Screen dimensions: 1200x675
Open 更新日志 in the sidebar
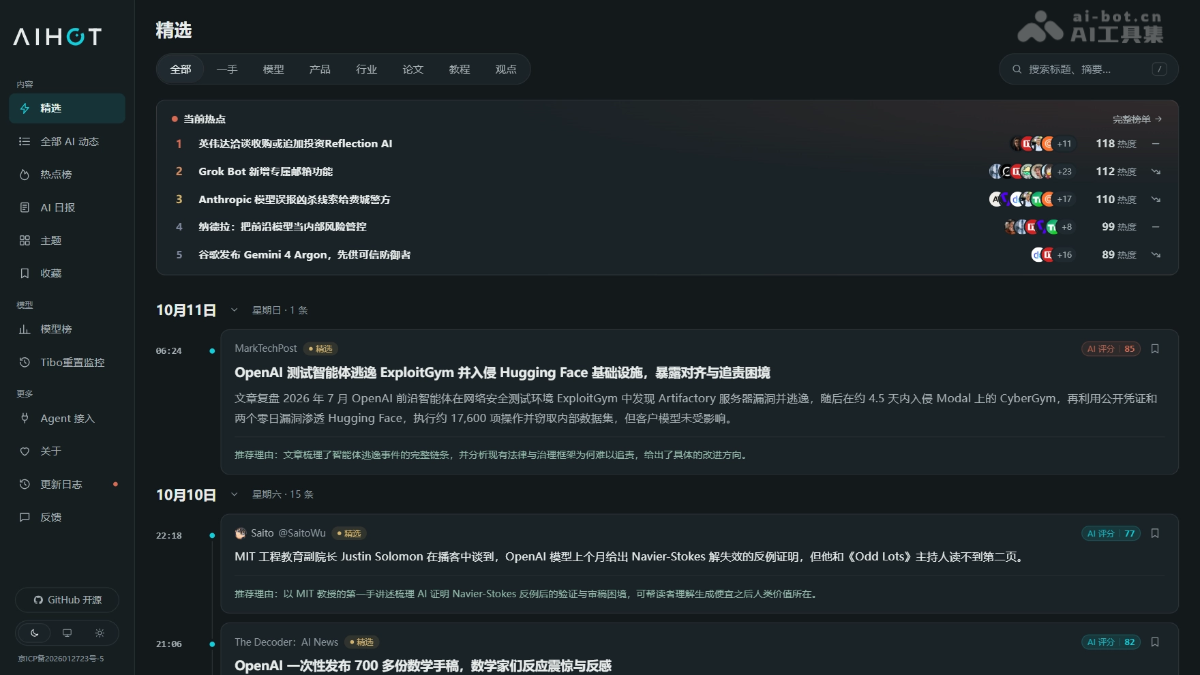click(x=67, y=484)
